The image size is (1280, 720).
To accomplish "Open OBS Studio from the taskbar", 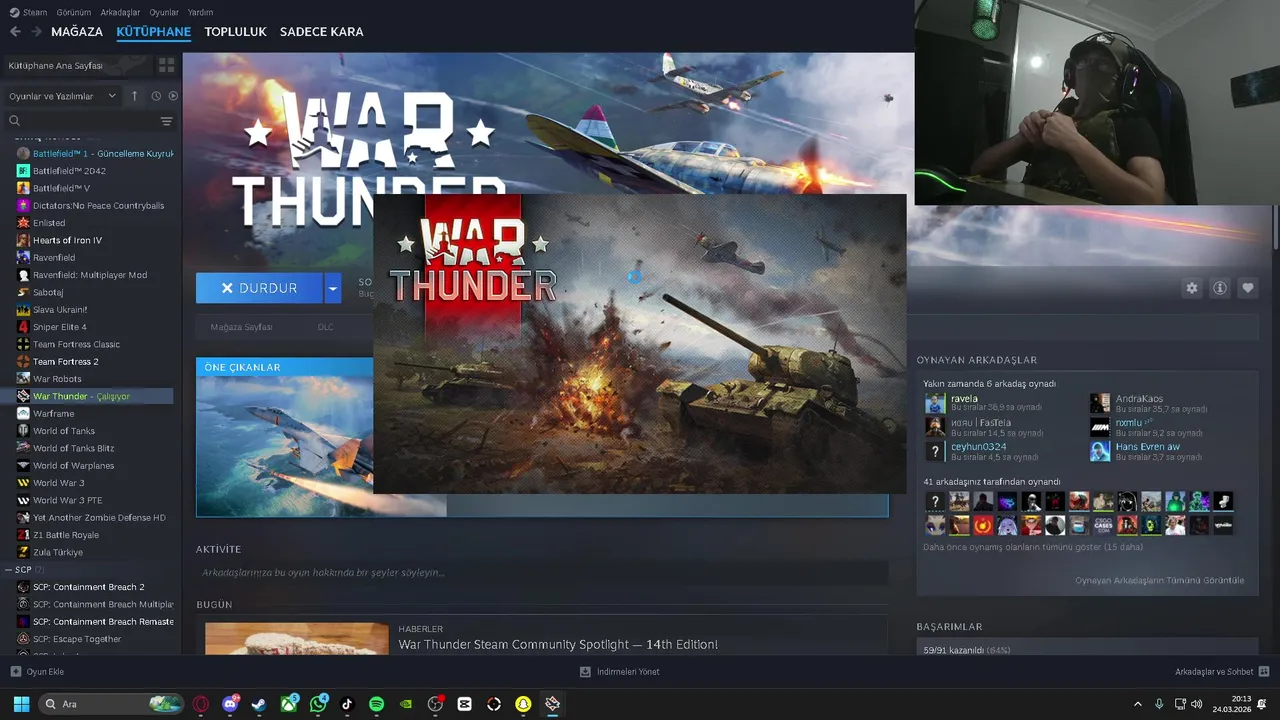I will click(x=435, y=704).
